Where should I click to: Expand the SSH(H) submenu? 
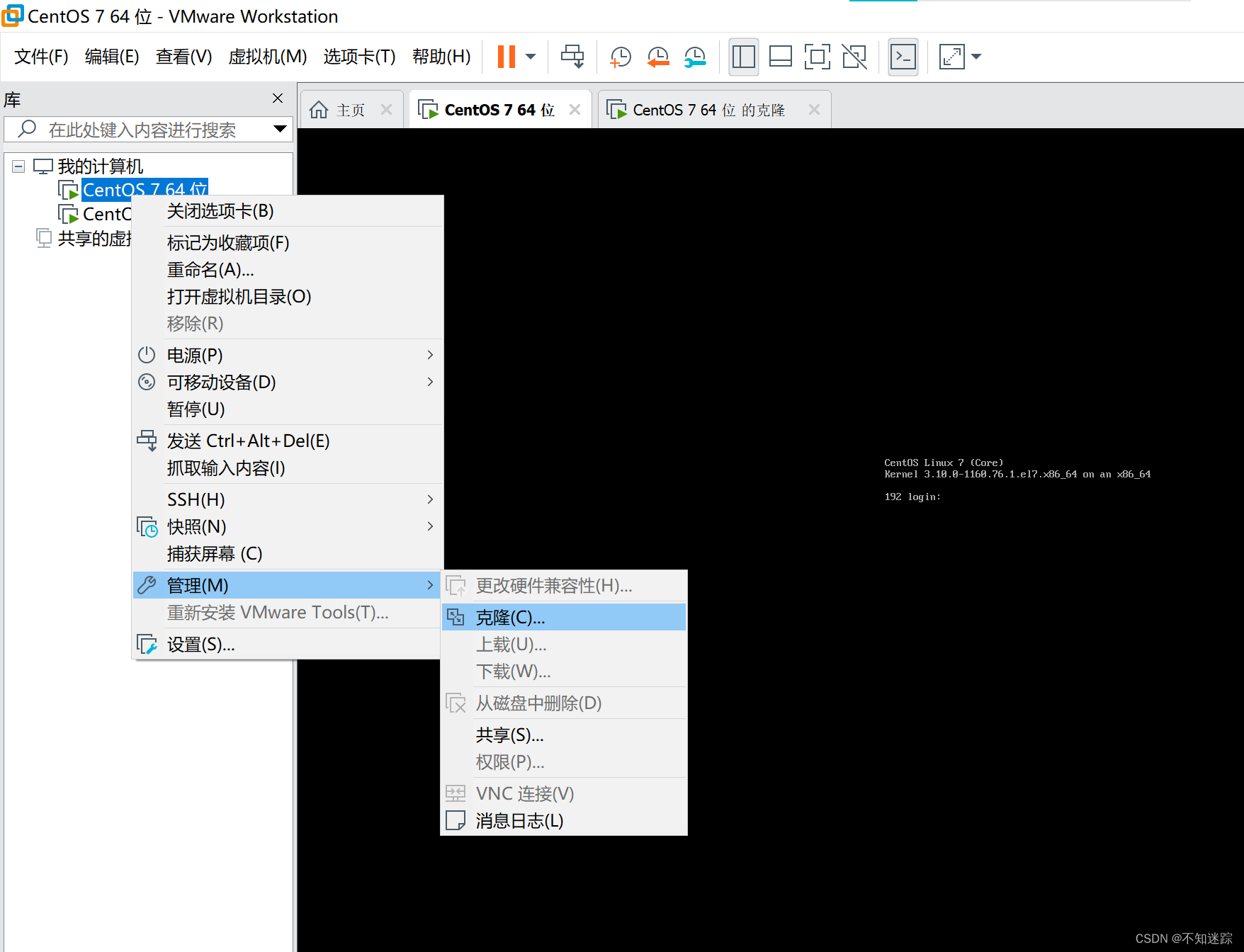288,499
